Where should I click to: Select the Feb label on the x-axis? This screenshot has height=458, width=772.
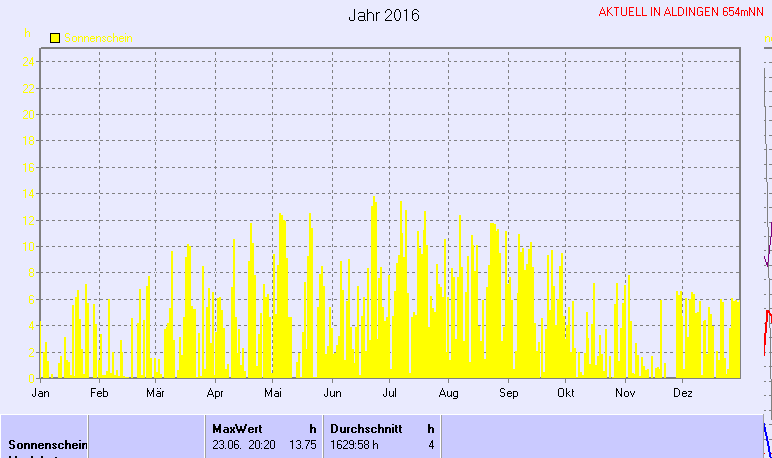point(98,394)
